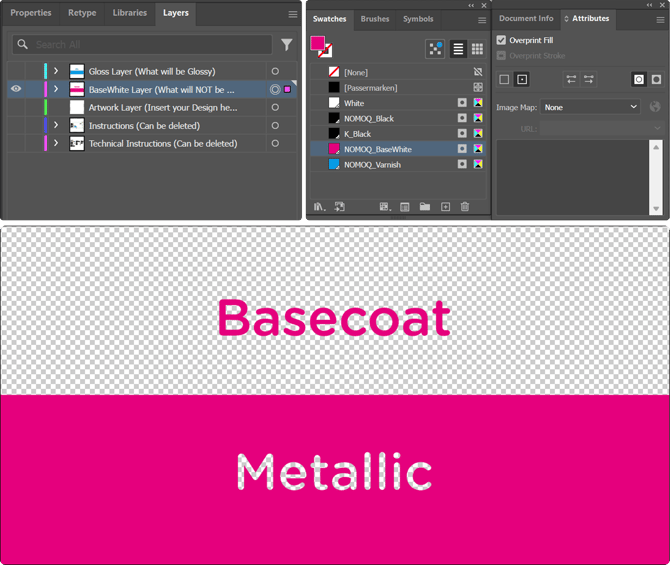Switch swatches to thumbnail grid view

point(478,49)
